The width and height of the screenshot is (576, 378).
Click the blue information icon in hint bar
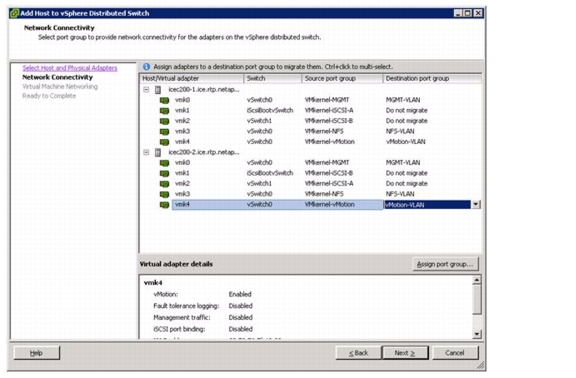point(146,67)
